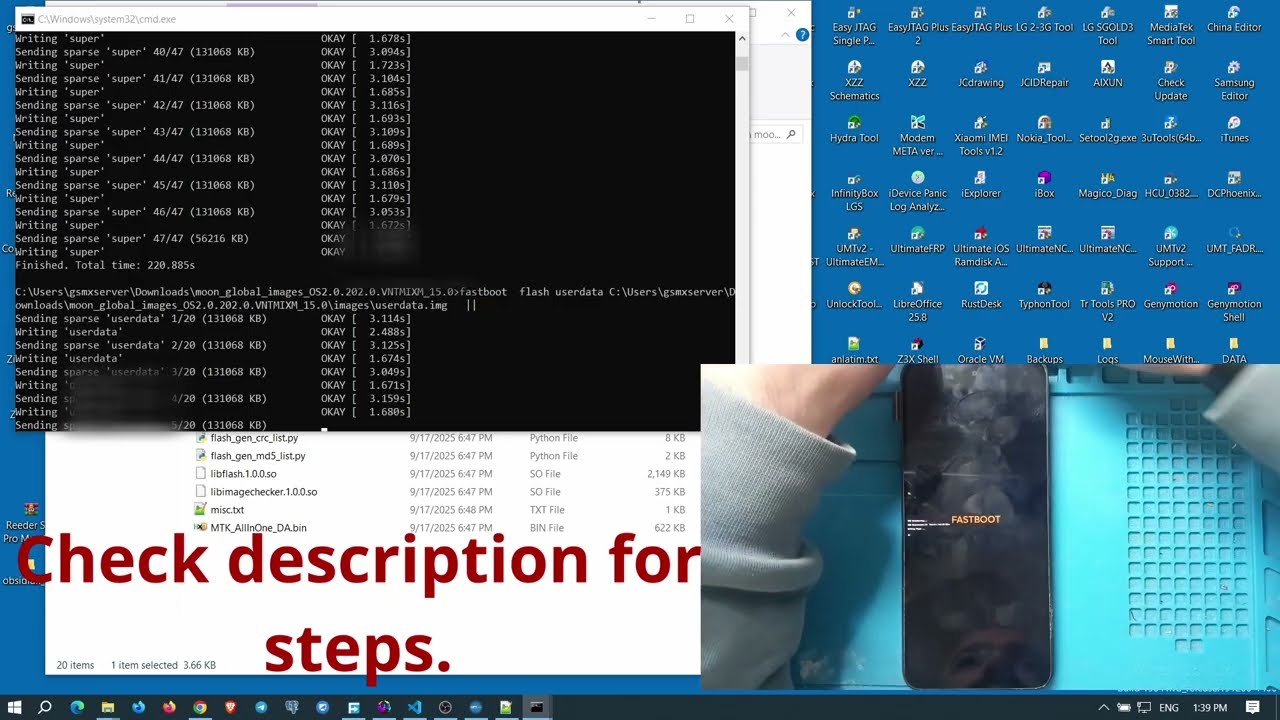Open XZZ Schematics shortcut

[854, 81]
